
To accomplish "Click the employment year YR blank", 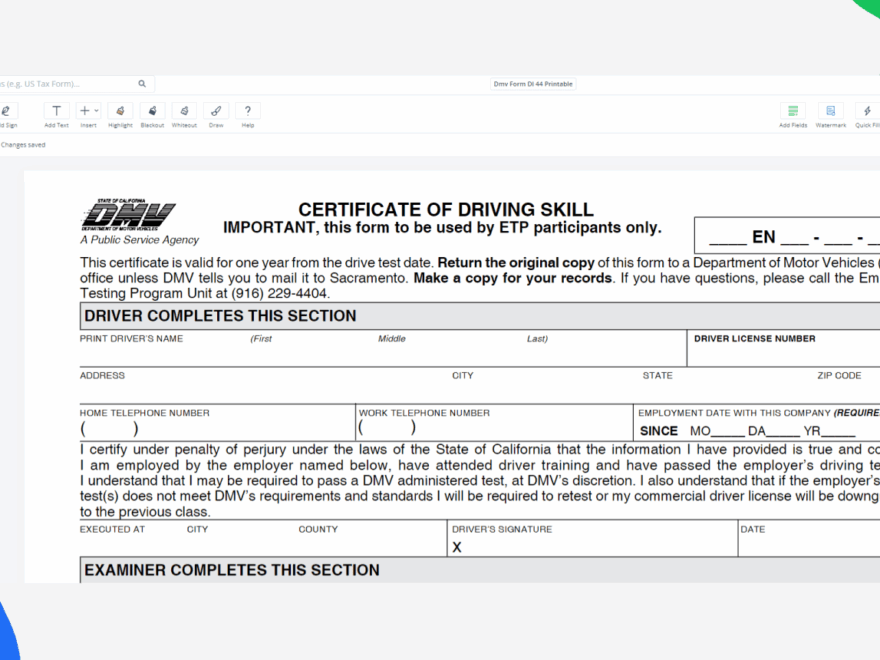I will (838, 431).
